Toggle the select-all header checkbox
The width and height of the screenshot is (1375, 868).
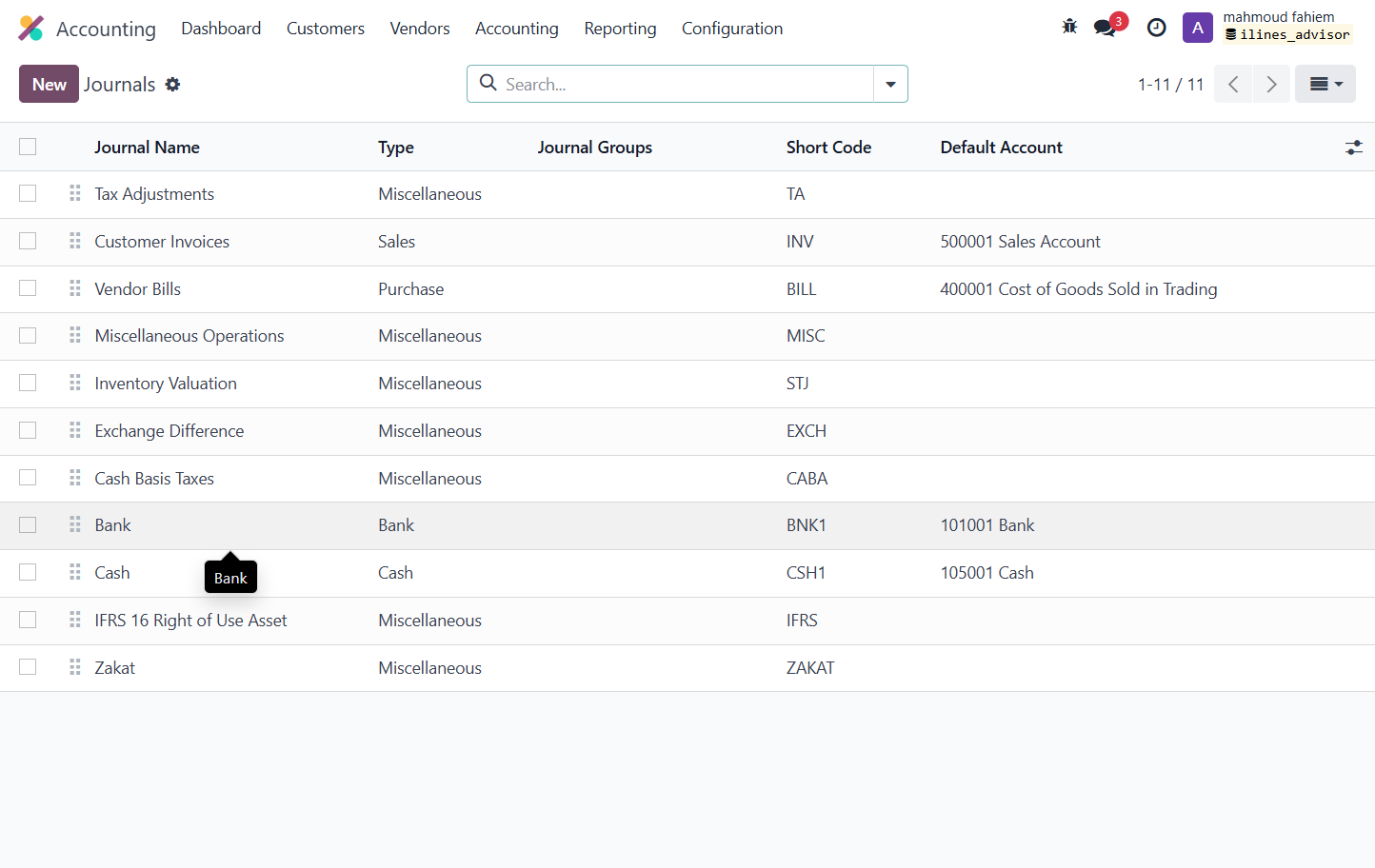pos(28,147)
